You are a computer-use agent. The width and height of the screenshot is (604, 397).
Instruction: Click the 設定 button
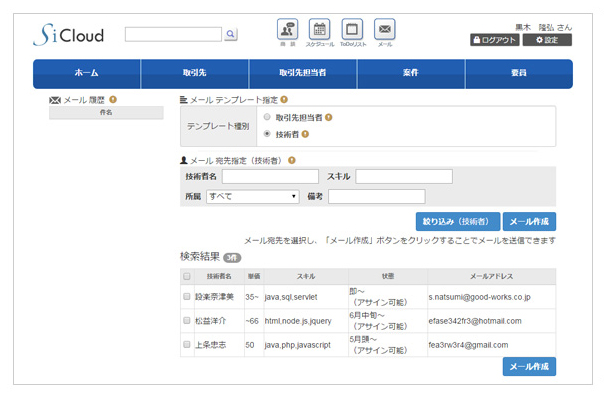tap(547, 40)
